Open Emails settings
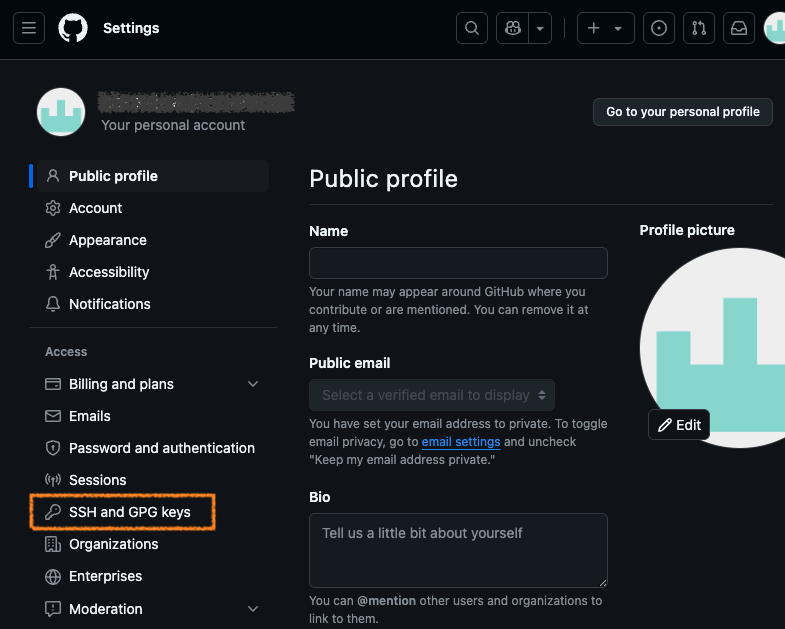785x629 pixels. click(153, 416)
